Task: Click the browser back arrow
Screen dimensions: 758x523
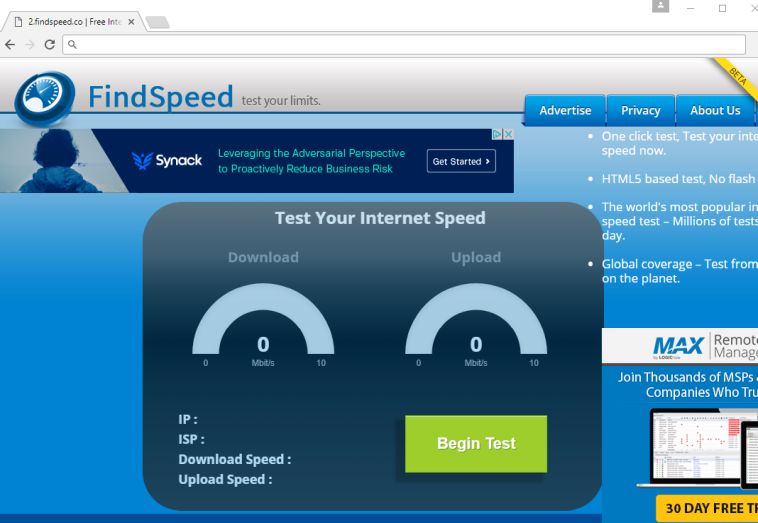Action: [10, 44]
